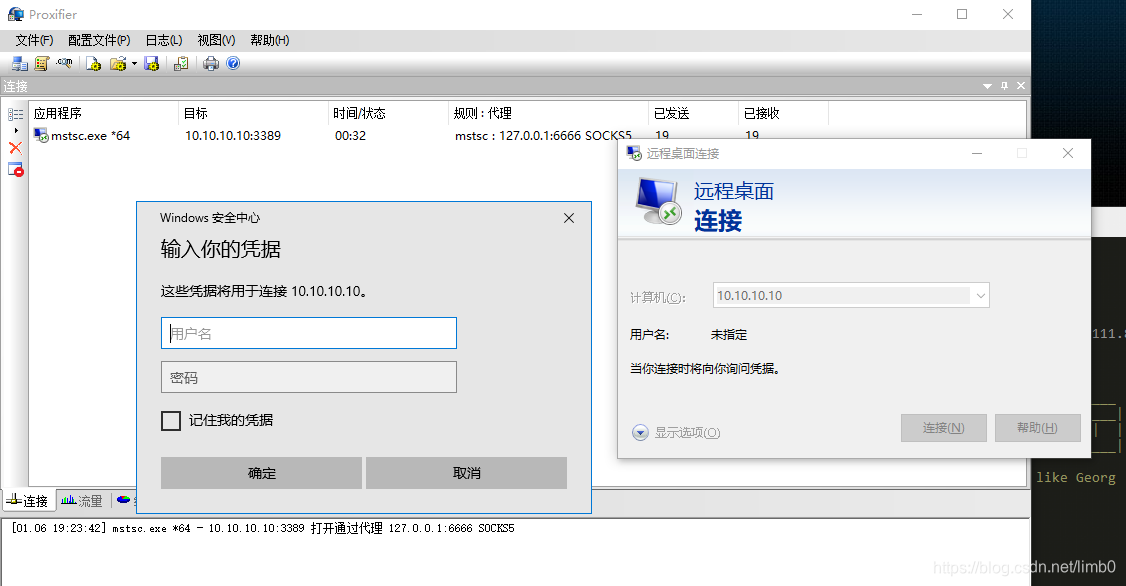Sort by 目标 column header

click(x=253, y=113)
